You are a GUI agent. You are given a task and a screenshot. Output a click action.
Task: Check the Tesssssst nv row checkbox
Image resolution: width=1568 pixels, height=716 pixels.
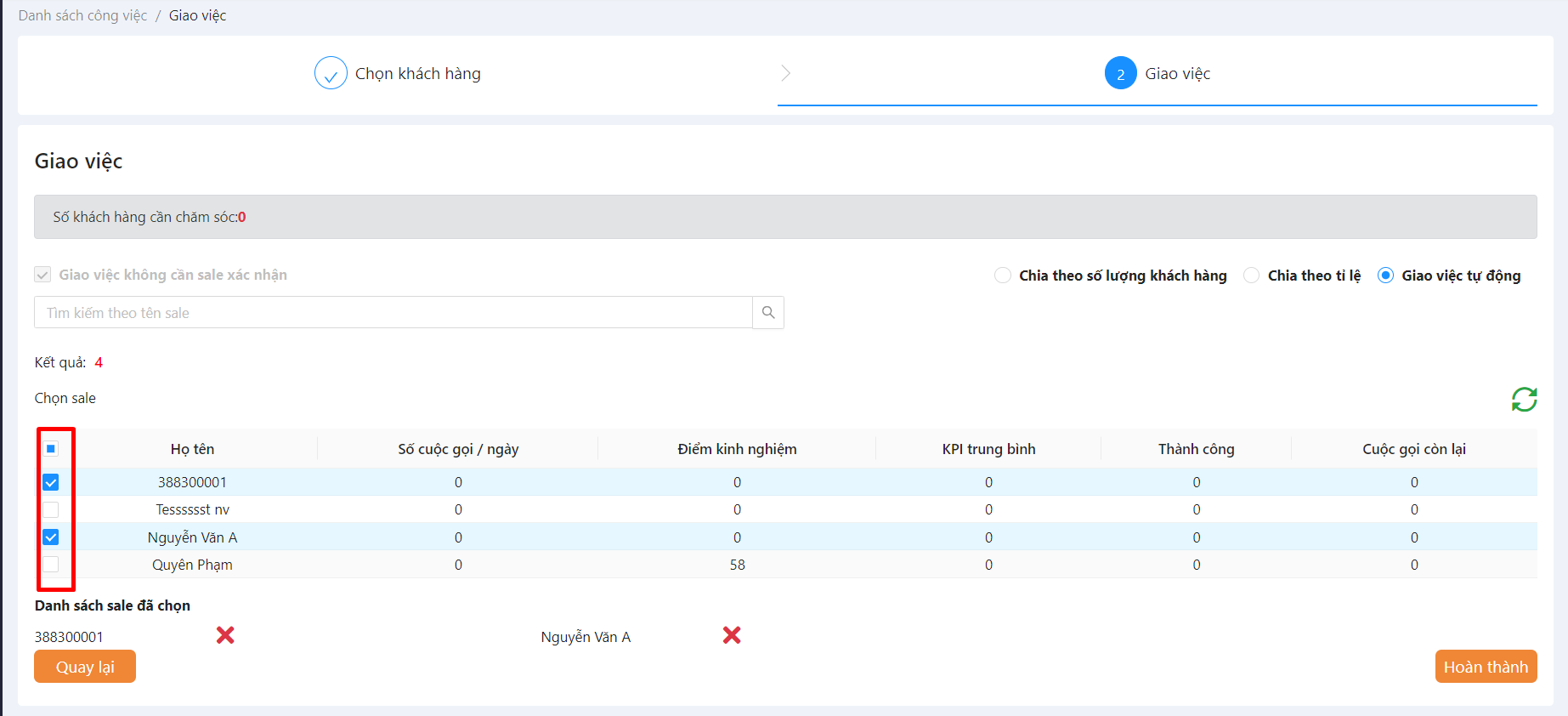[x=51, y=509]
